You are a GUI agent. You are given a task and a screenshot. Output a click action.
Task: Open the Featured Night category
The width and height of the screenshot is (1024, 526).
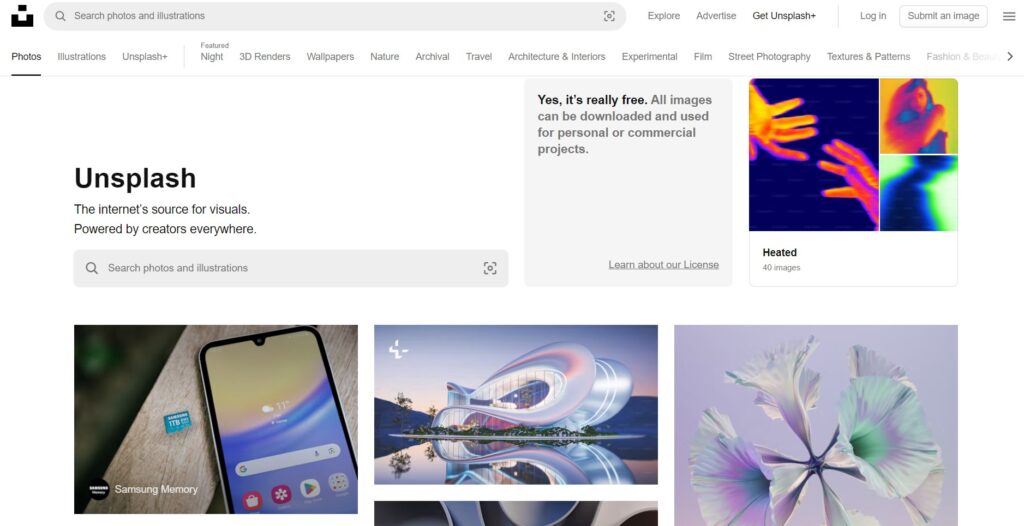212,57
